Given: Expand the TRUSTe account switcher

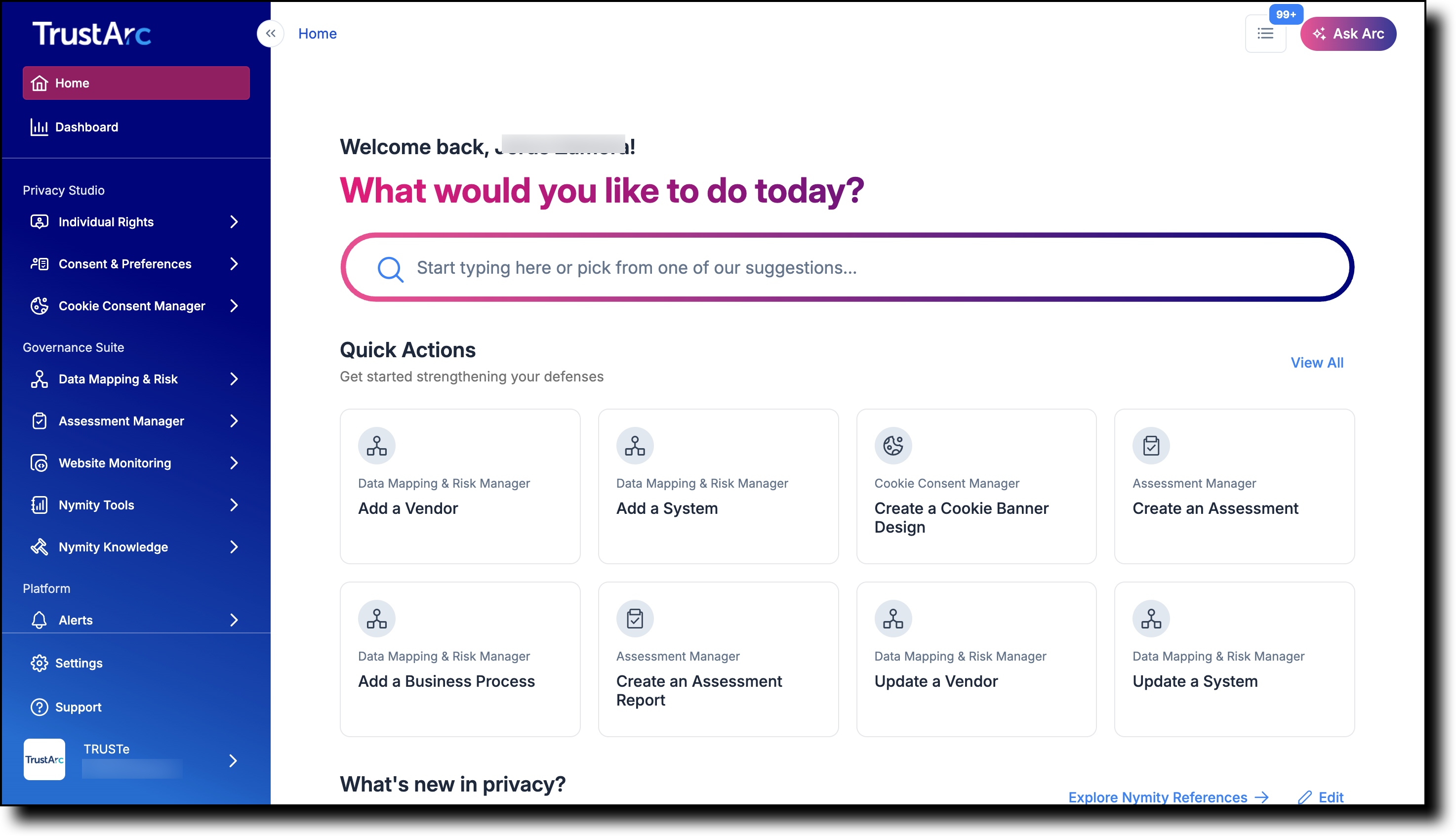Looking at the screenshot, I should coord(234,761).
